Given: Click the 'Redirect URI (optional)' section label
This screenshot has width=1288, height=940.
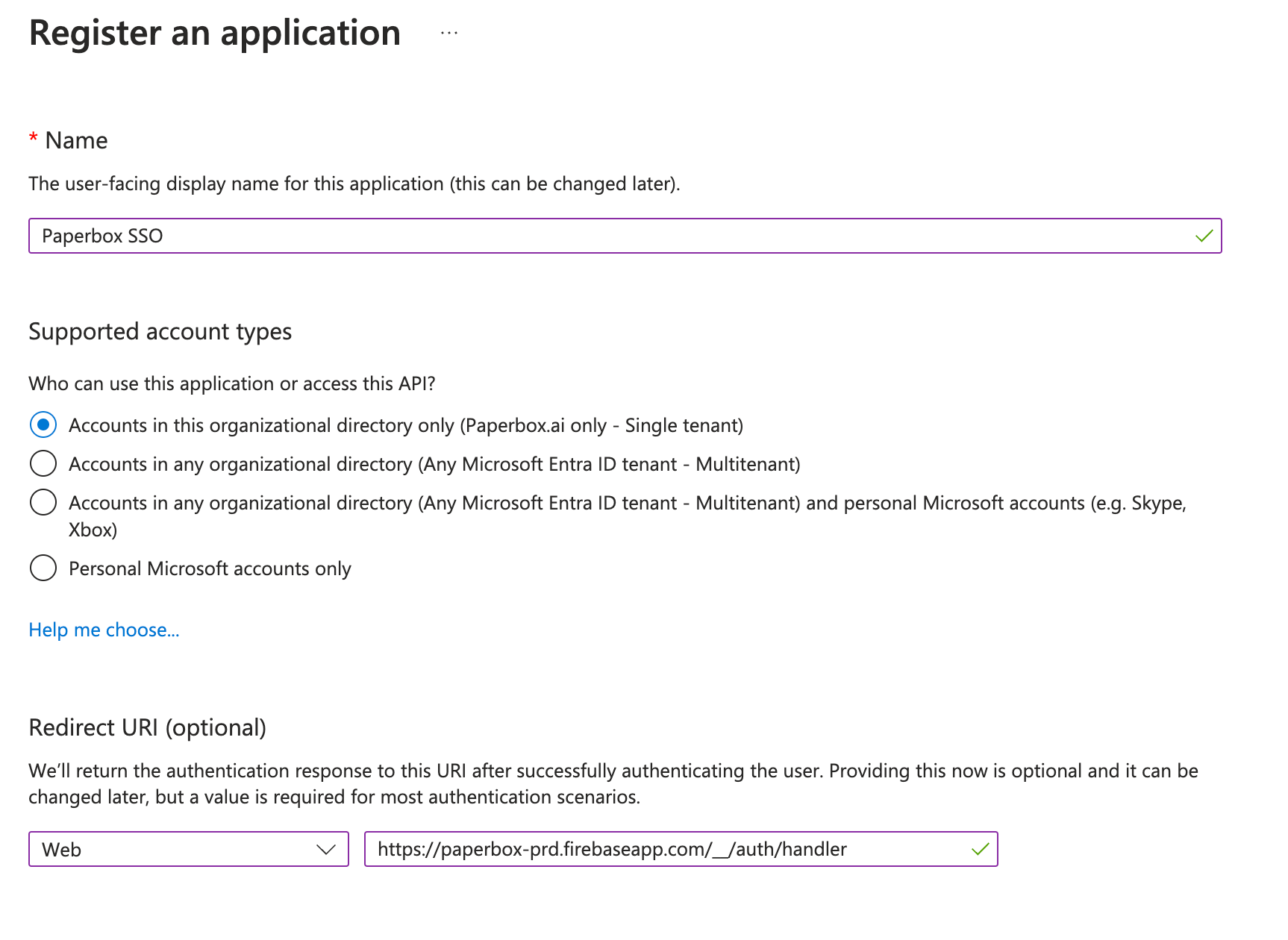Looking at the screenshot, I should [x=147, y=727].
